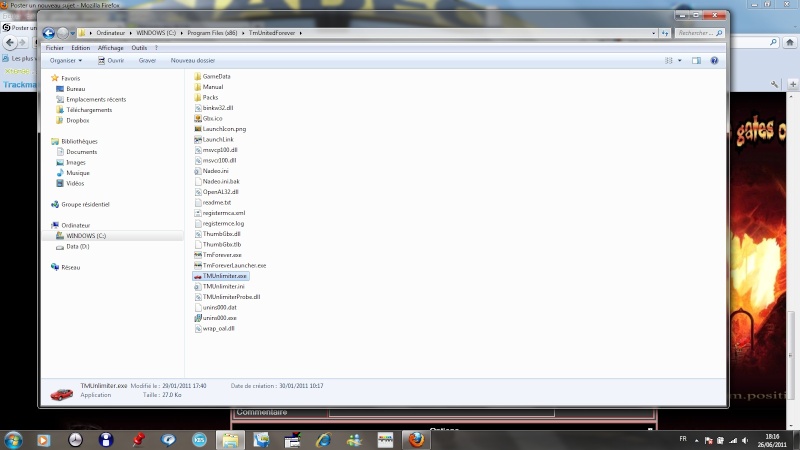Click the Nouveau dossier button
This screenshot has height=450, width=800.
(x=193, y=61)
